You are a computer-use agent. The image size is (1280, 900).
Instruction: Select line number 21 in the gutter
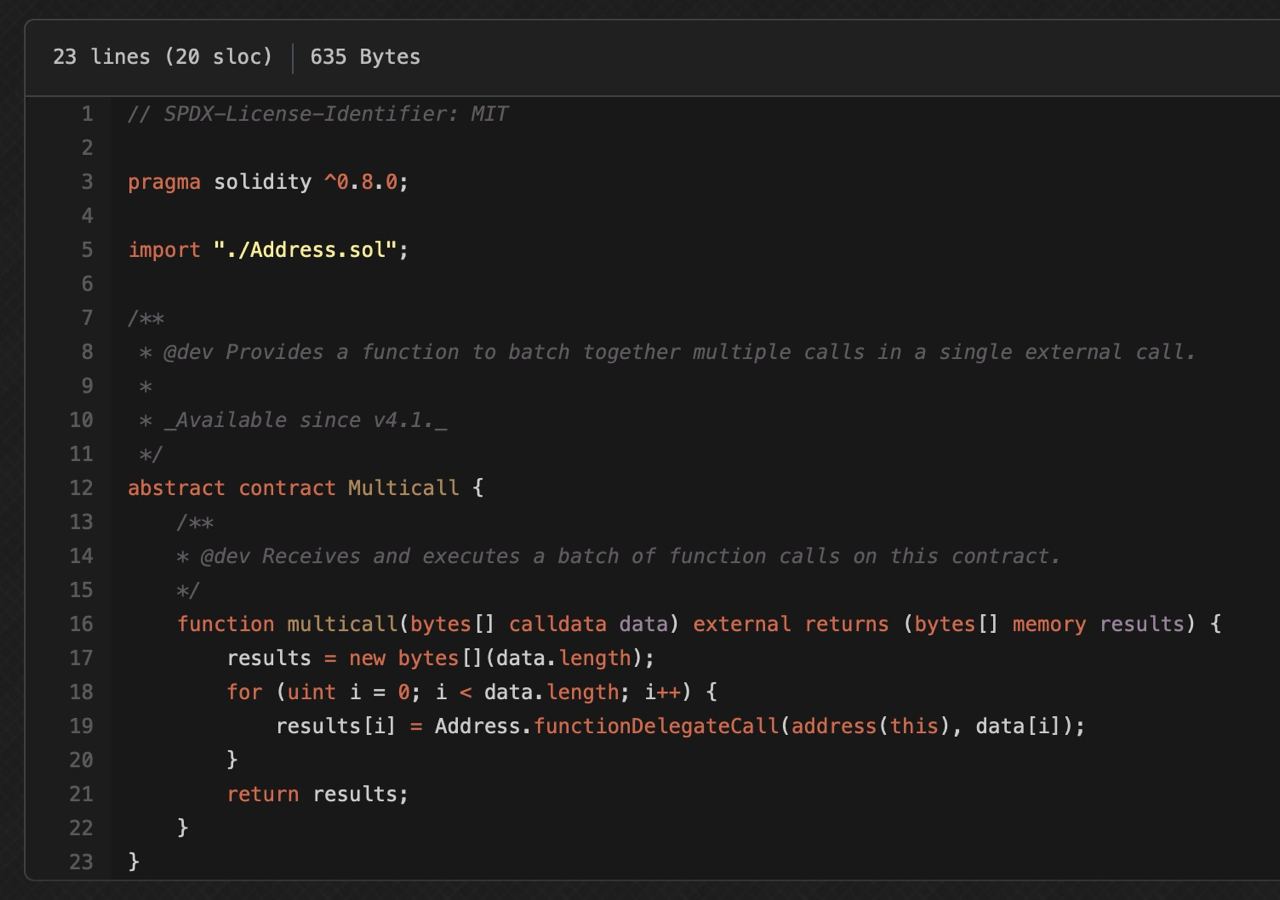click(x=81, y=794)
